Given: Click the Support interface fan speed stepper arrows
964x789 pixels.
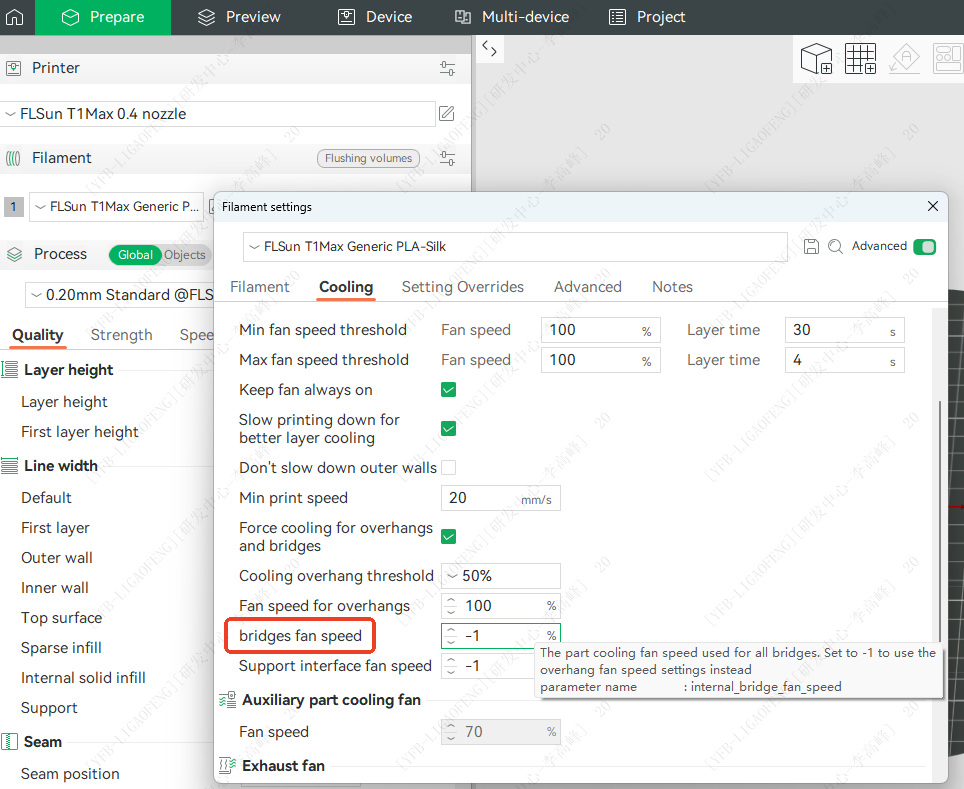Looking at the screenshot, I should [451, 666].
